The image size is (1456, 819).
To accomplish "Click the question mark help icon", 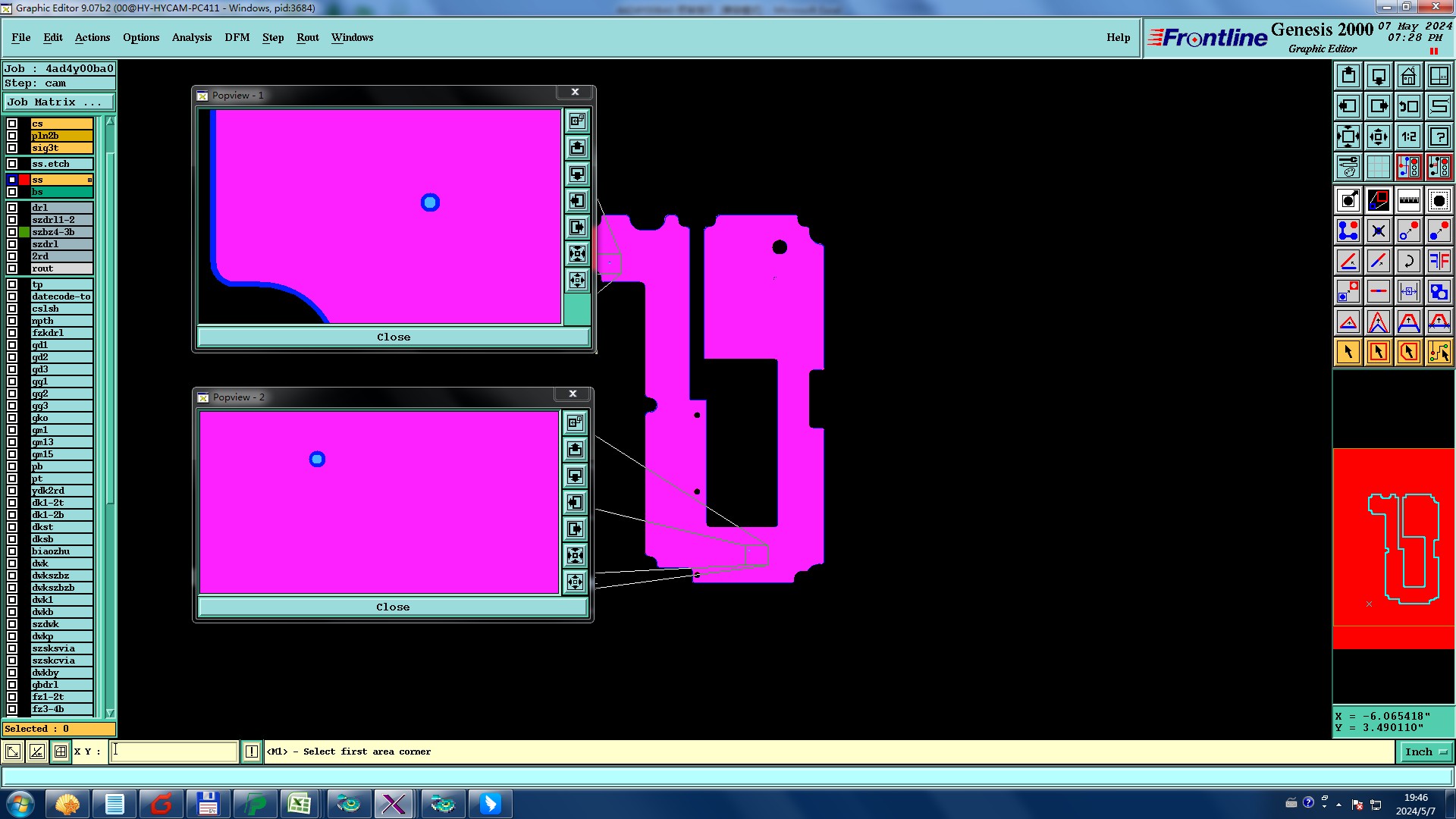I will click(1439, 136).
